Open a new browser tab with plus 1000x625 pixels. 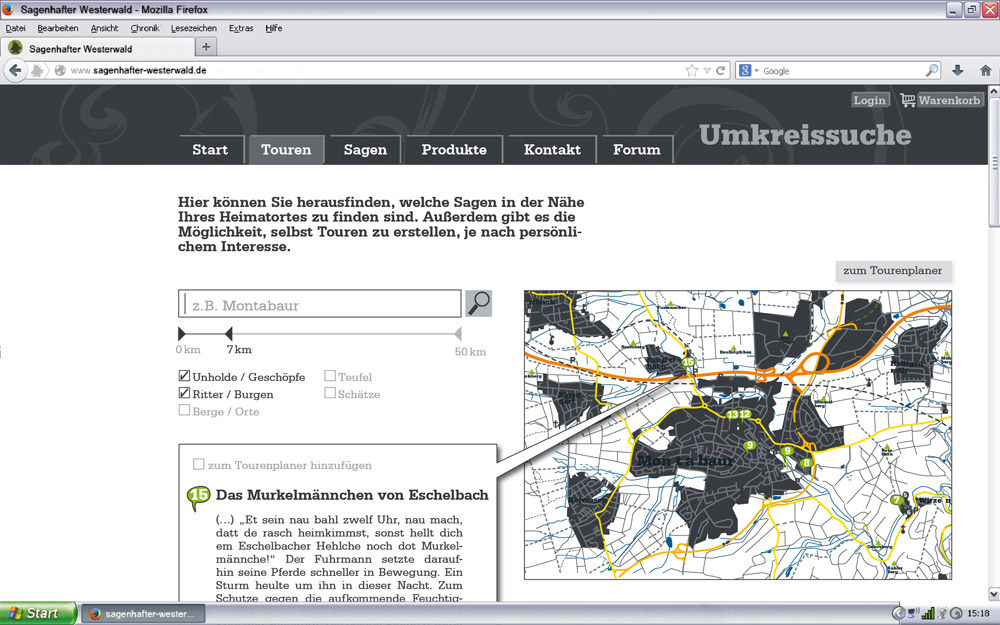[x=206, y=47]
